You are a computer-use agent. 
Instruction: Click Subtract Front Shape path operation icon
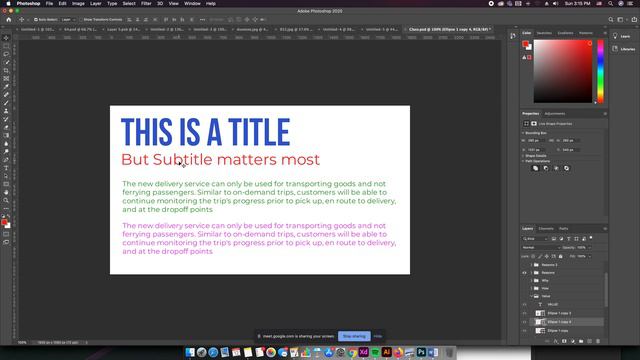546,168
